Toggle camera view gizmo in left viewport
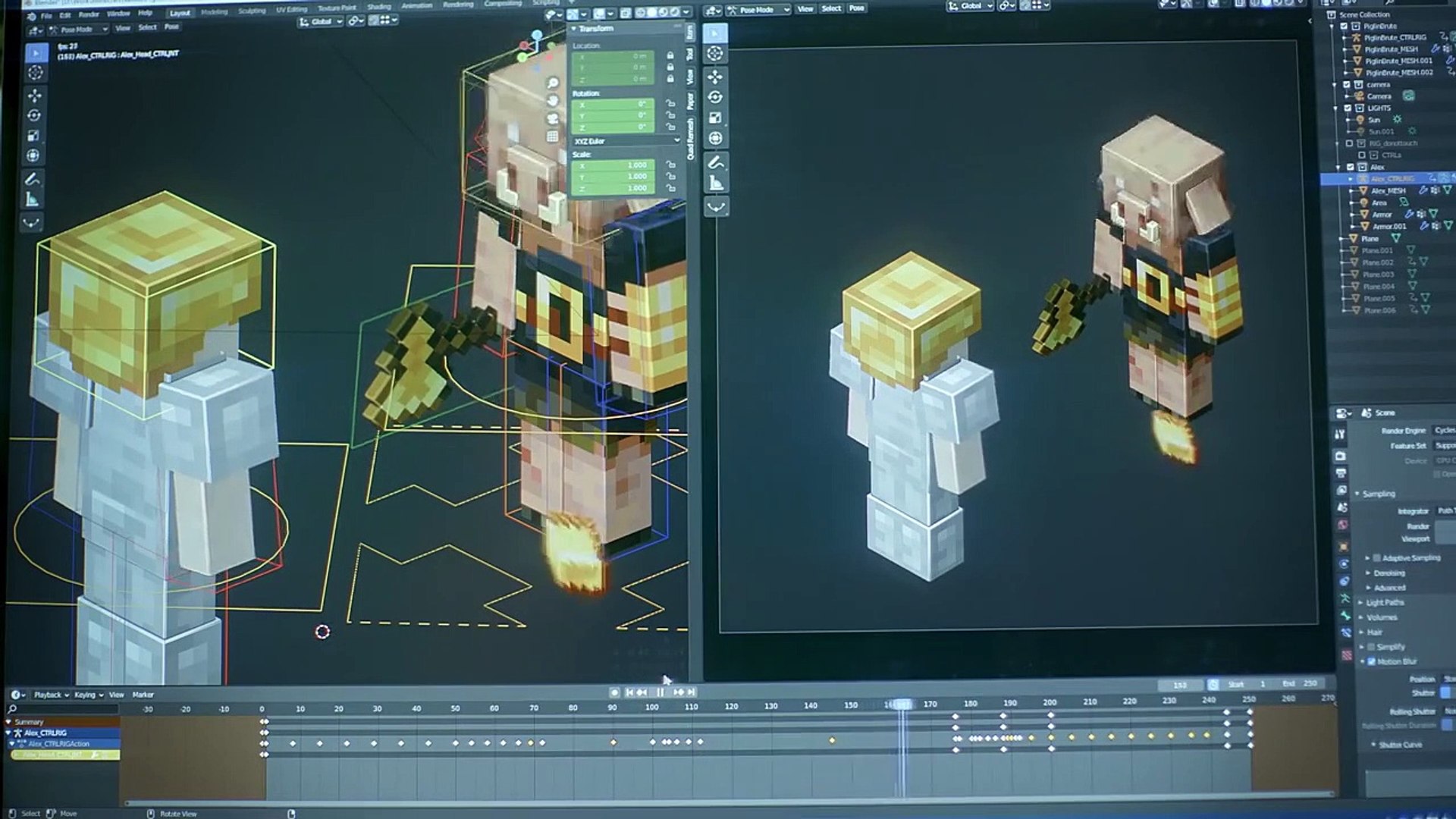Viewport: 1456px width, 819px height. [553, 119]
